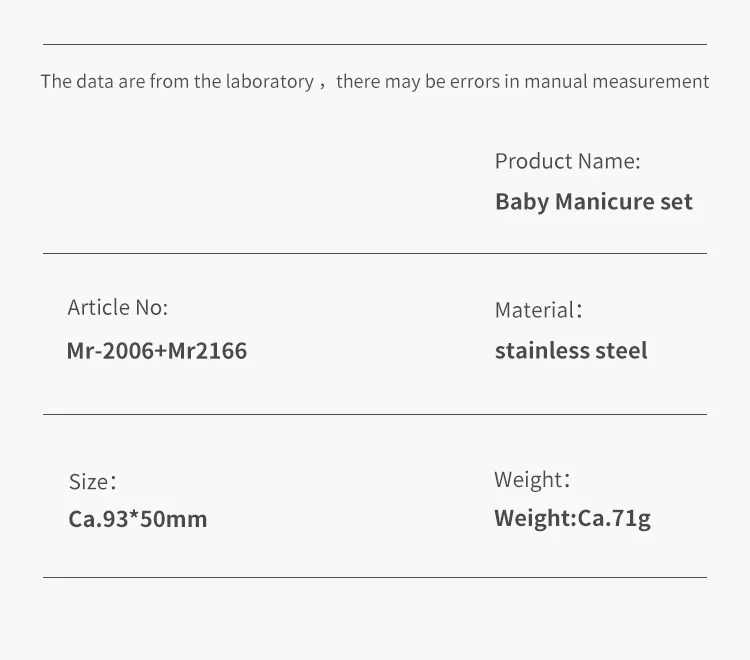The width and height of the screenshot is (750, 660).
Task: Select the light gray "Weight:" label
Action: (531, 480)
